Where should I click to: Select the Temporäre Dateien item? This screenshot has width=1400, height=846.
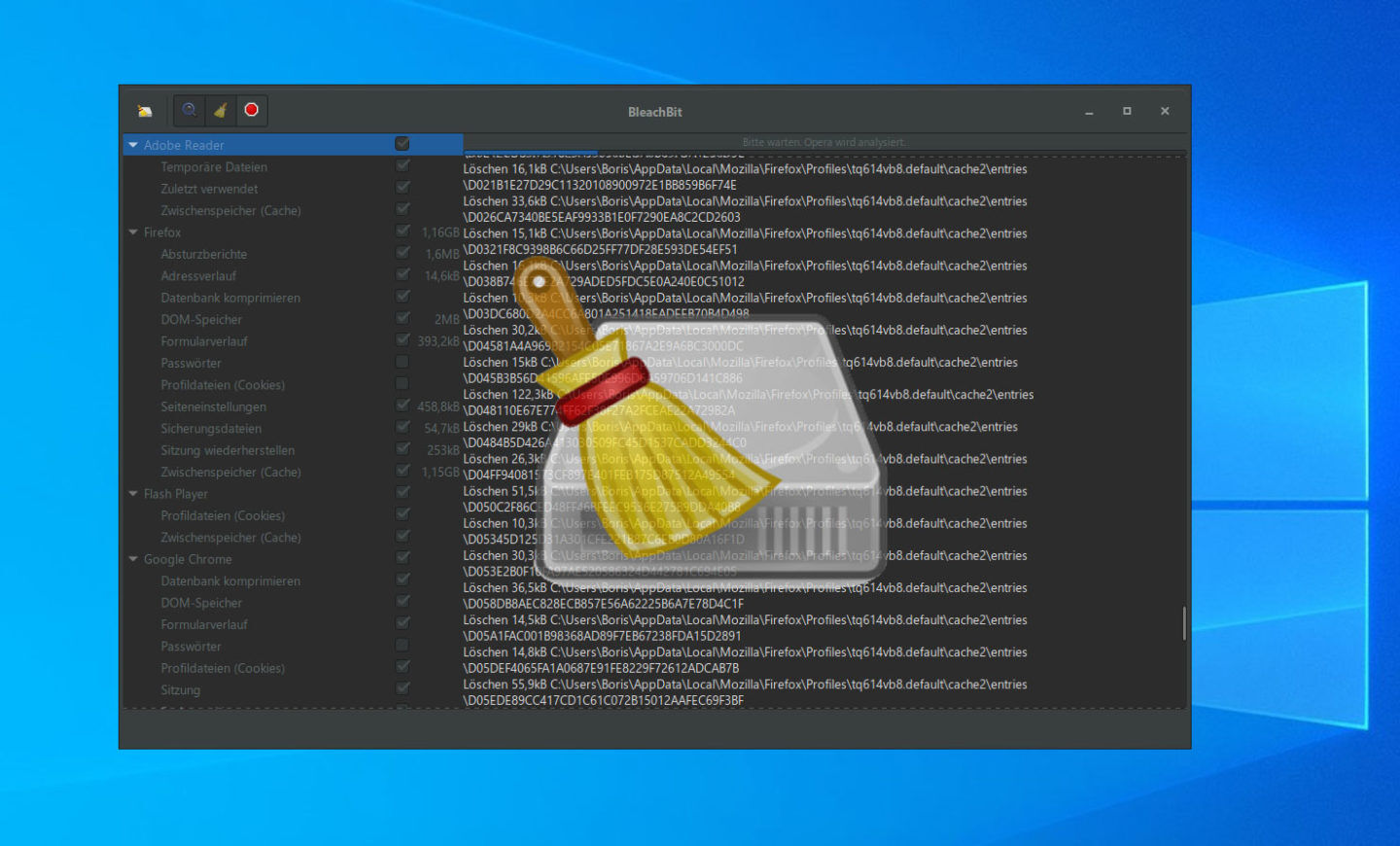pyautogui.click(x=214, y=167)
